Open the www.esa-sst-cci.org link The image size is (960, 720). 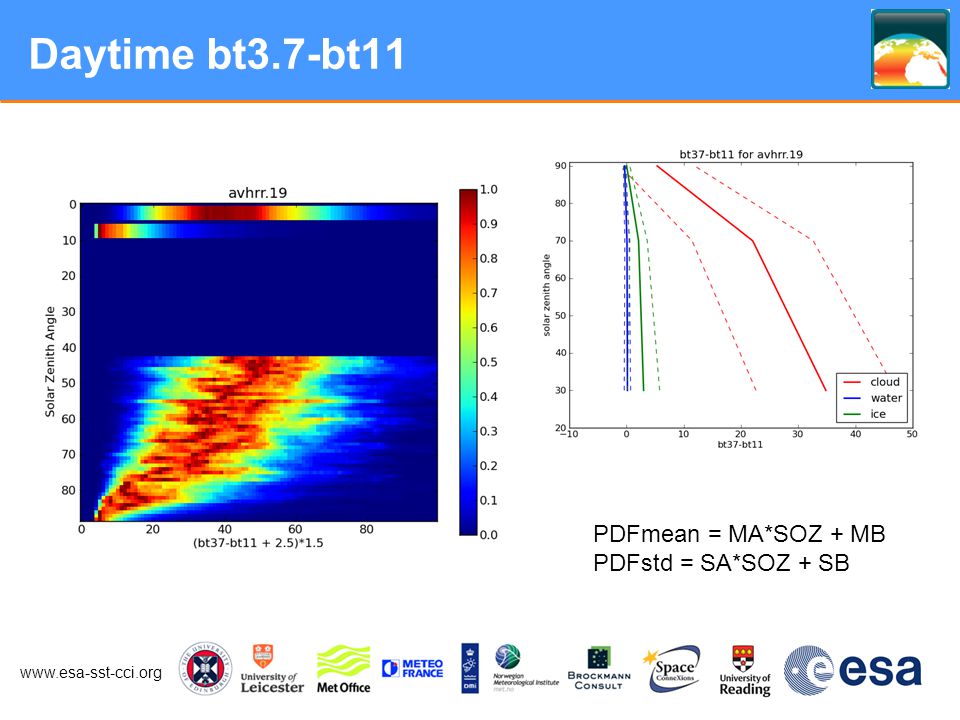coord(91,672)
